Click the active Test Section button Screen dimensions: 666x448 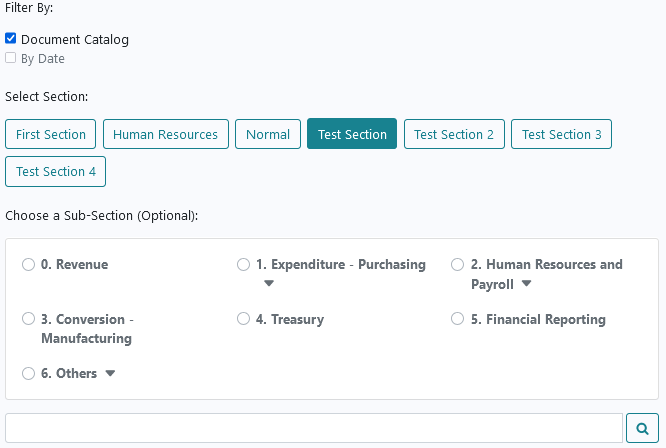[x=352, y=134]
